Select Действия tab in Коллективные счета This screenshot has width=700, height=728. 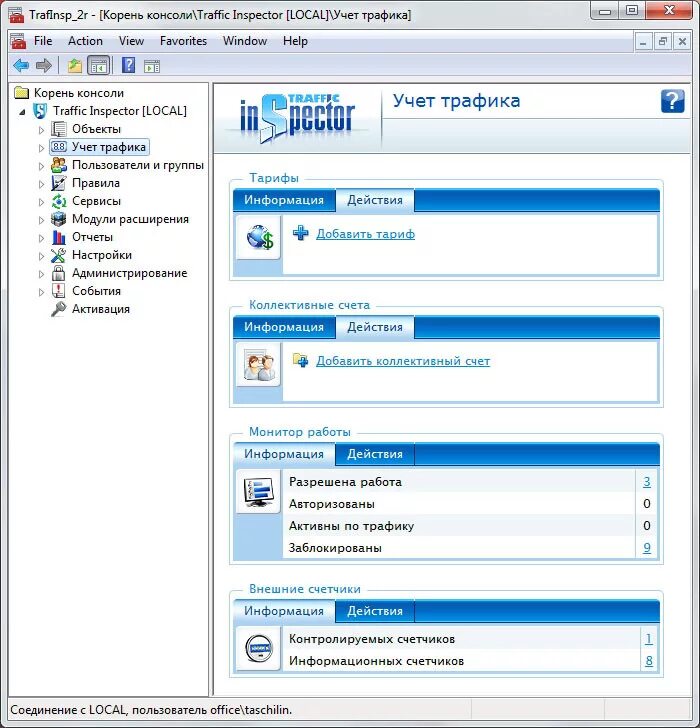(375, 327)
